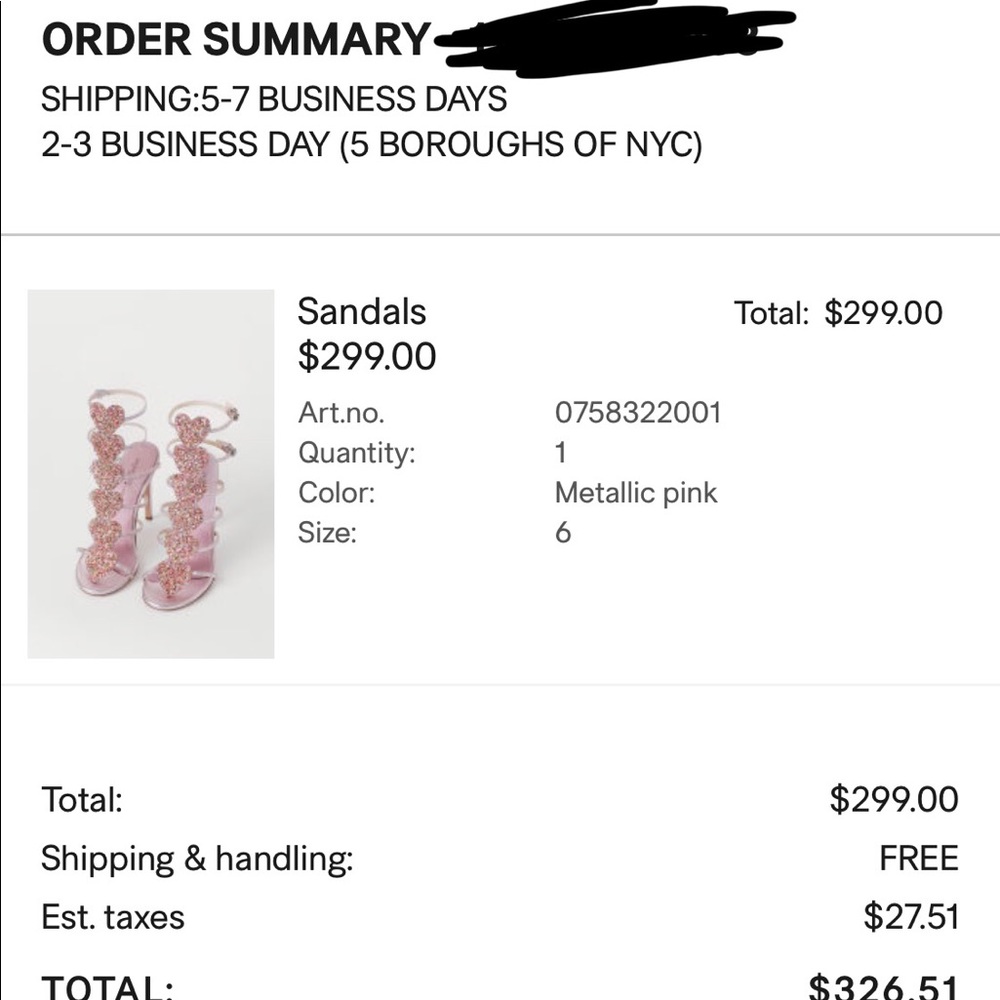Click the Quantity label
This screenshot has height=1000, width=1000.
[x=356, y=453]
